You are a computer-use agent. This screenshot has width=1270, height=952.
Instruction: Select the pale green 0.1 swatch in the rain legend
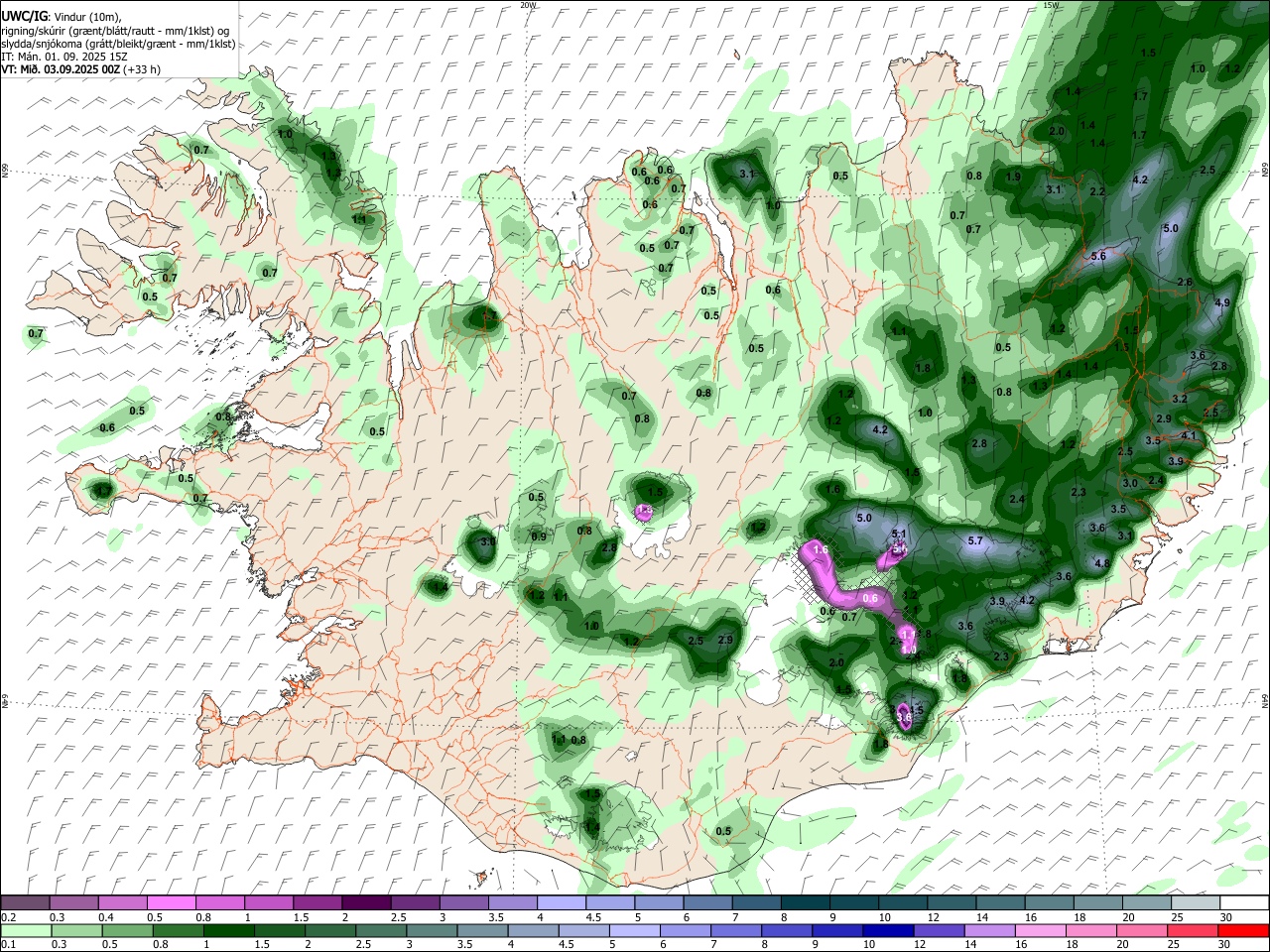[26, 930]
